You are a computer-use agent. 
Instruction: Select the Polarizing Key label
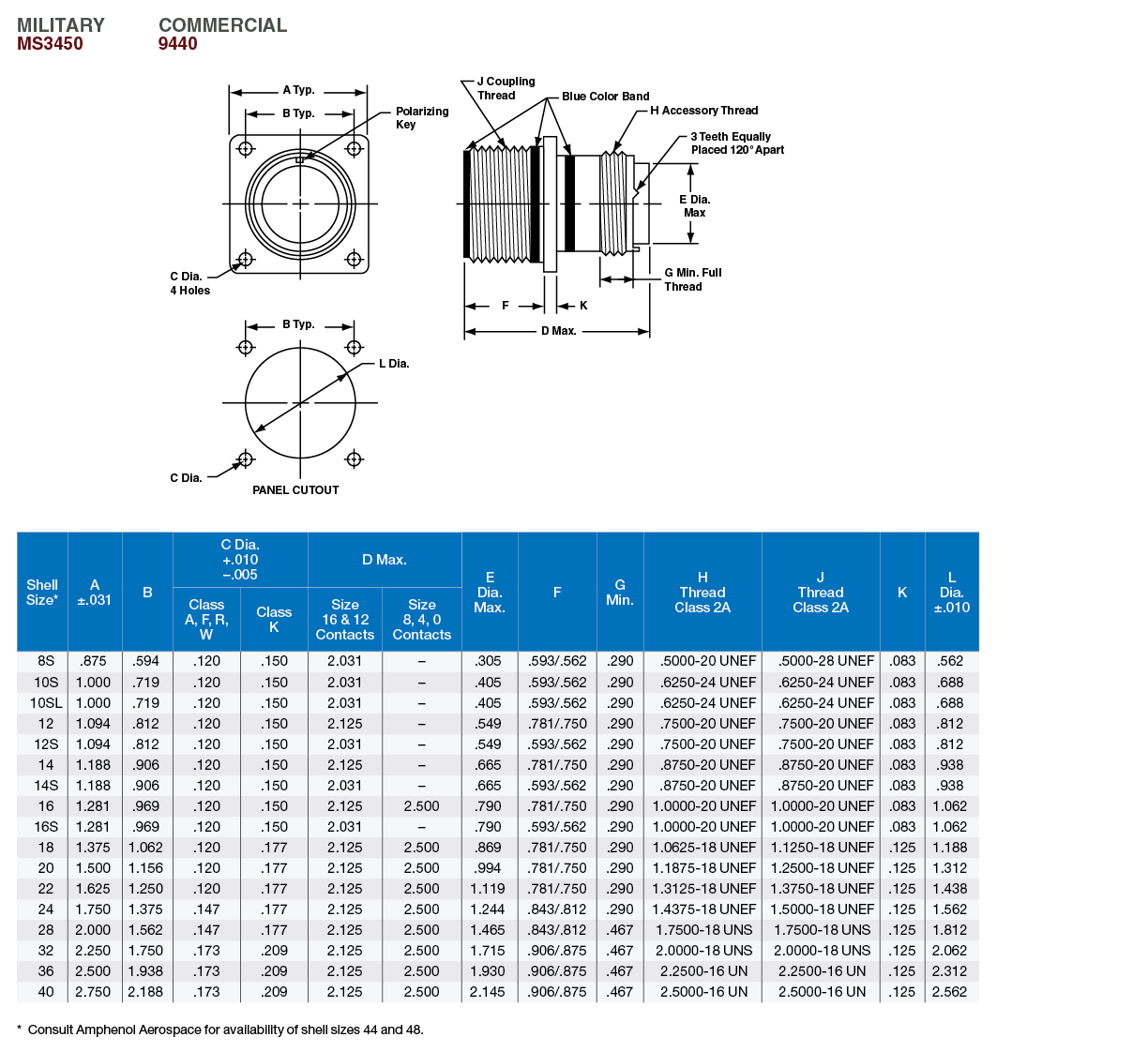(421, 117)
